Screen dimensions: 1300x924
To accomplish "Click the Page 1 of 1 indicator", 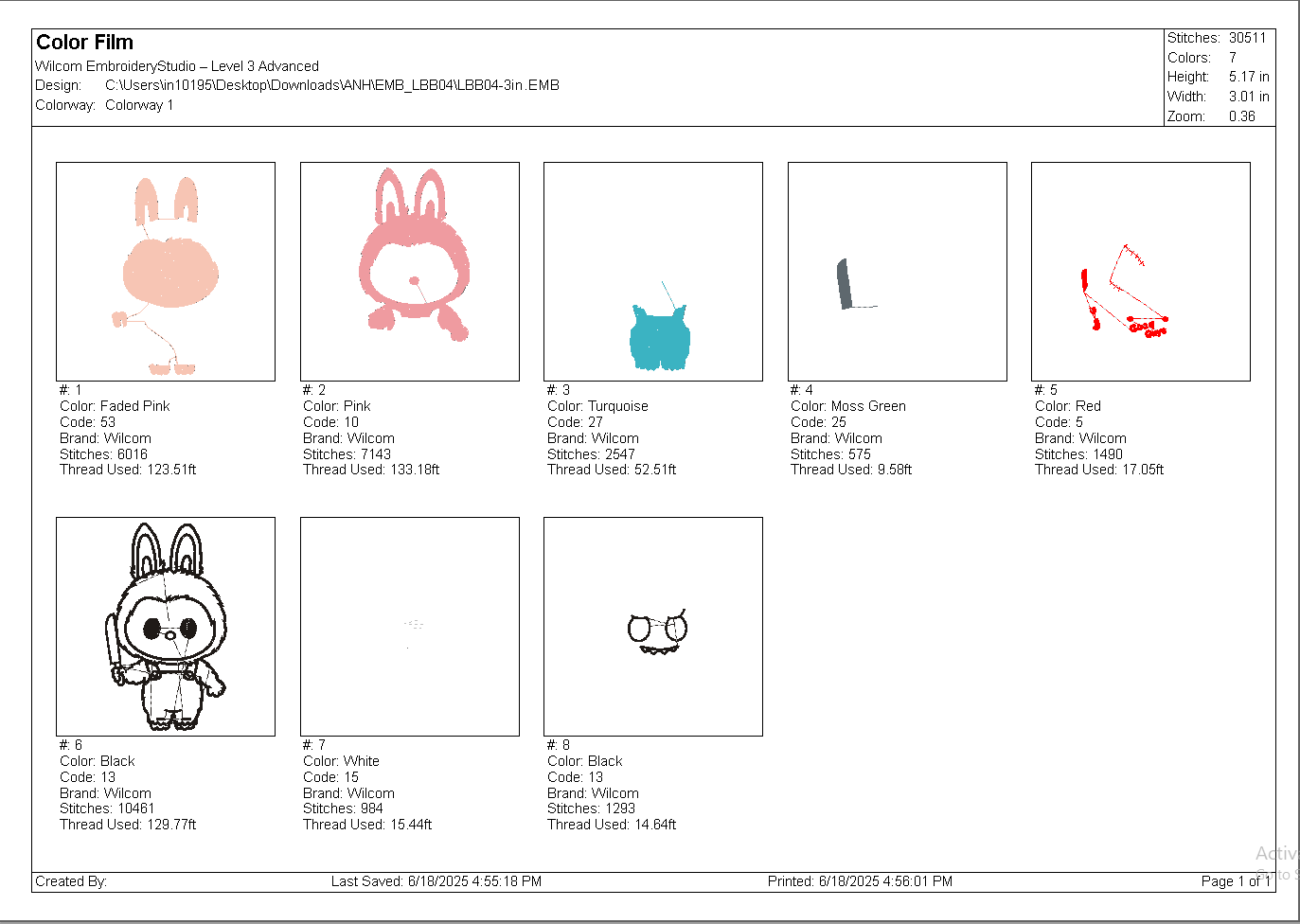I will coord(1236,881).
